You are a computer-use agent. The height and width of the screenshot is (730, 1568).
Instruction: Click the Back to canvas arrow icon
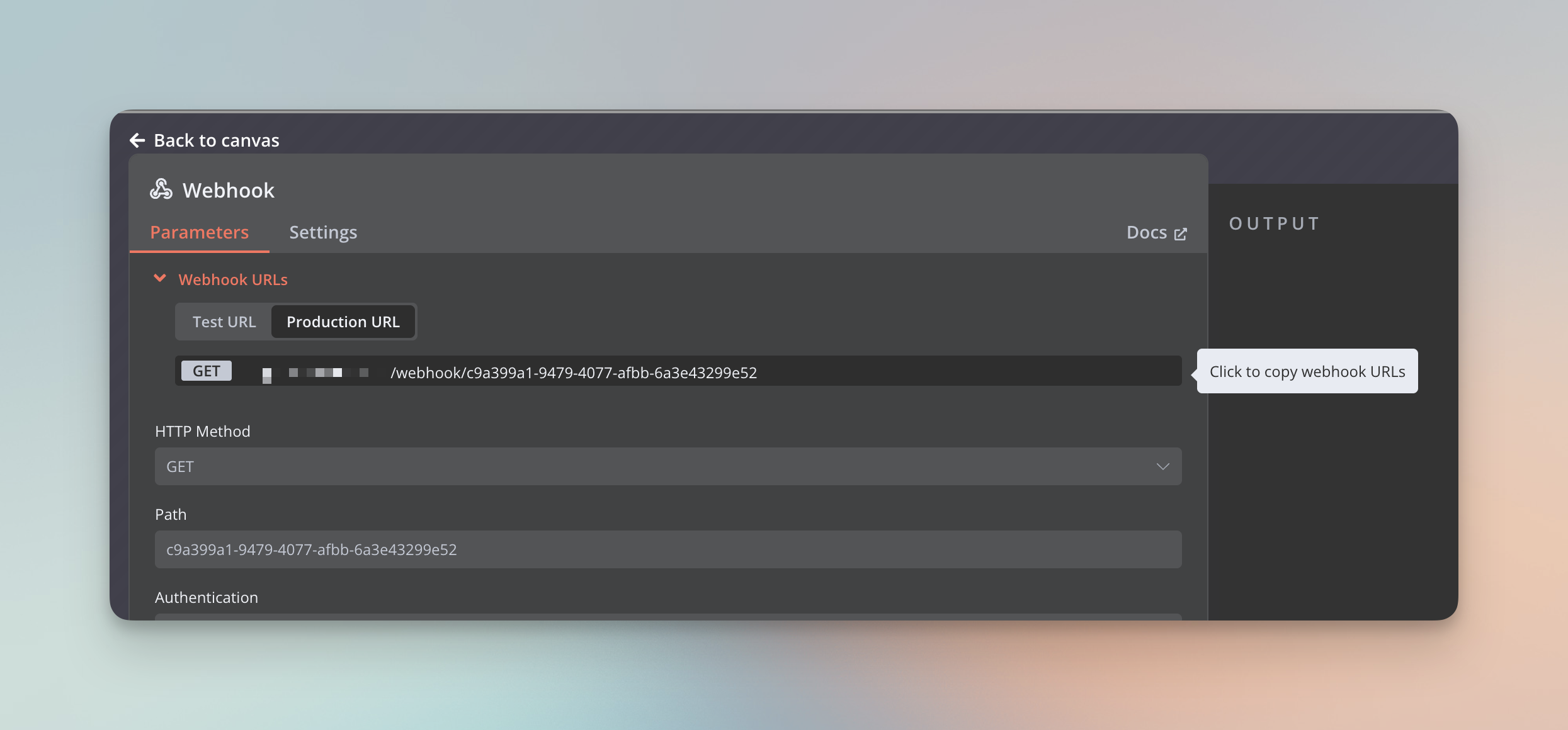pyautogui.click(x=137, y=140)
